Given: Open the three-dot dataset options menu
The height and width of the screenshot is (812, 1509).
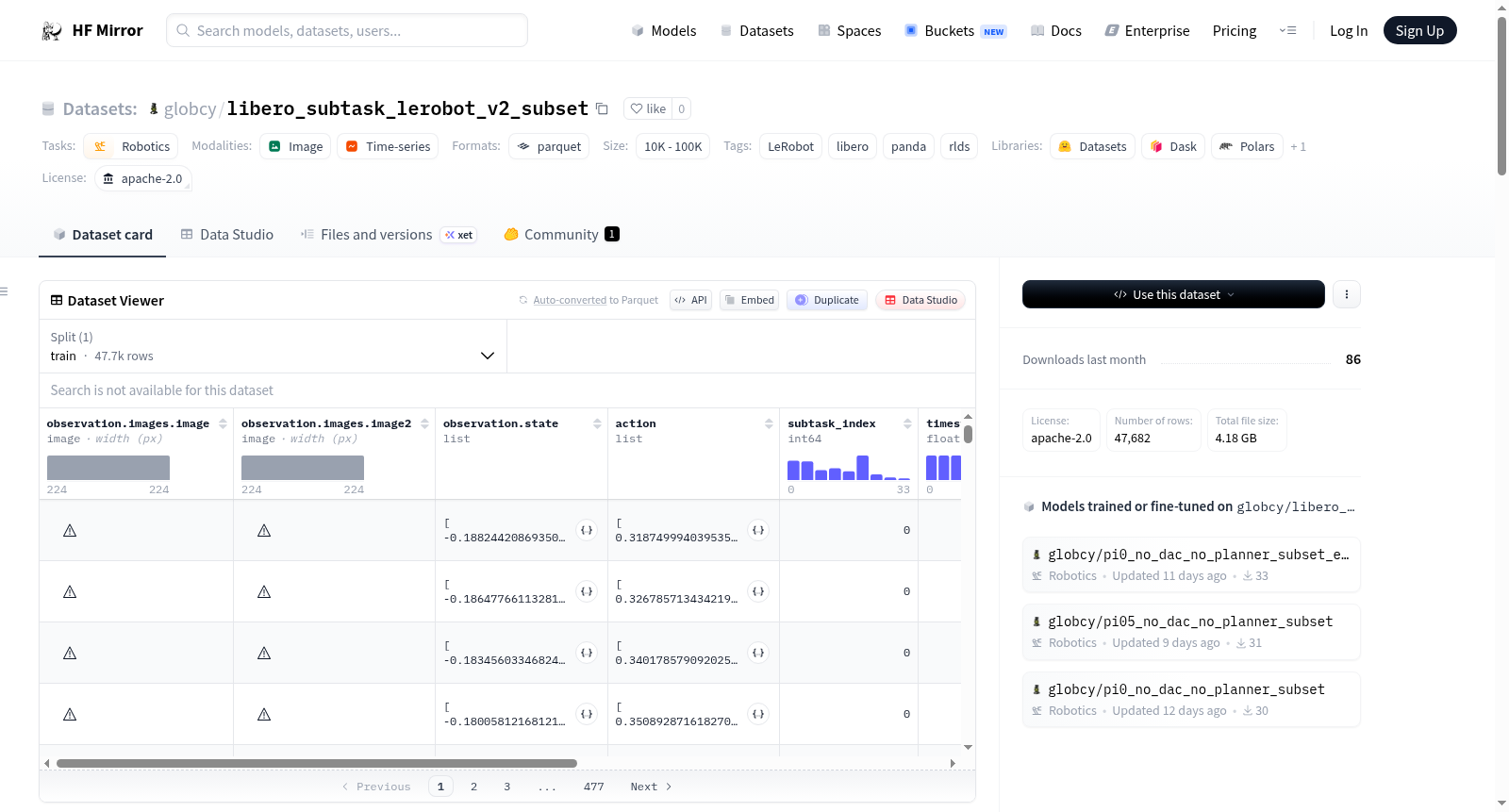Looking at the screenshot, I should coord(1346,294).
